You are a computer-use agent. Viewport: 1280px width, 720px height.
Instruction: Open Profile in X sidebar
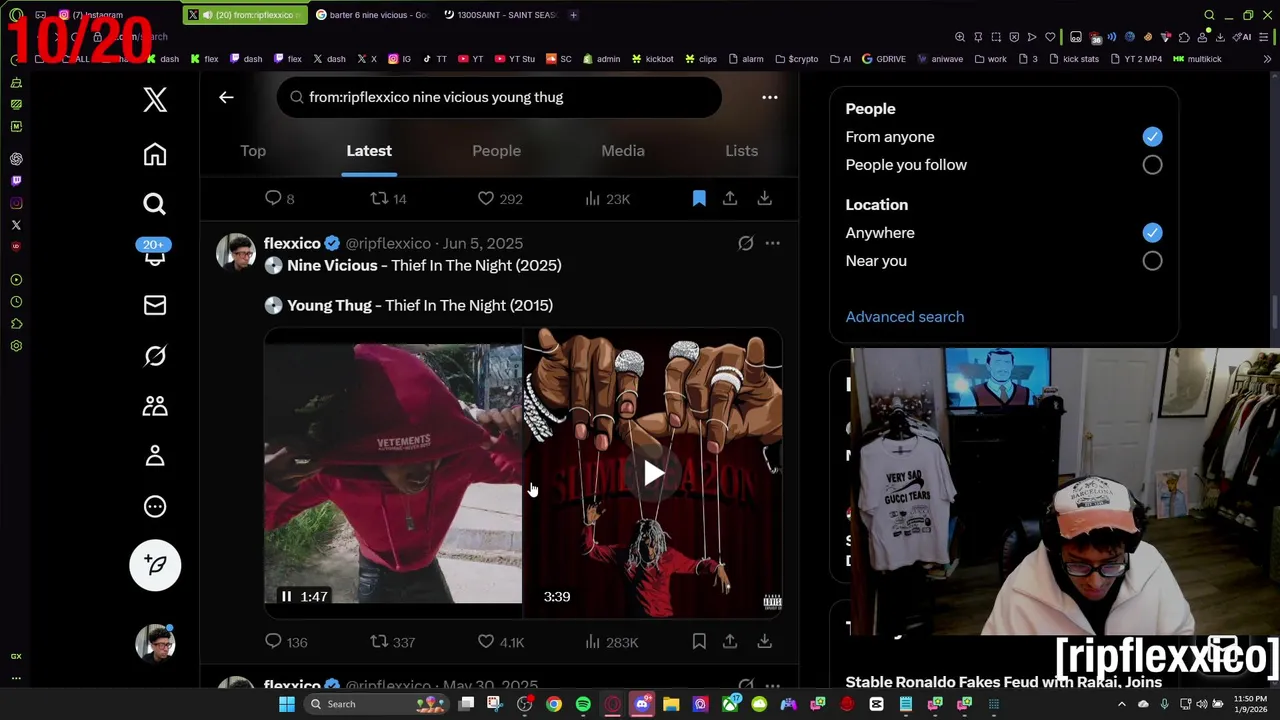click(x=155, y=456)
